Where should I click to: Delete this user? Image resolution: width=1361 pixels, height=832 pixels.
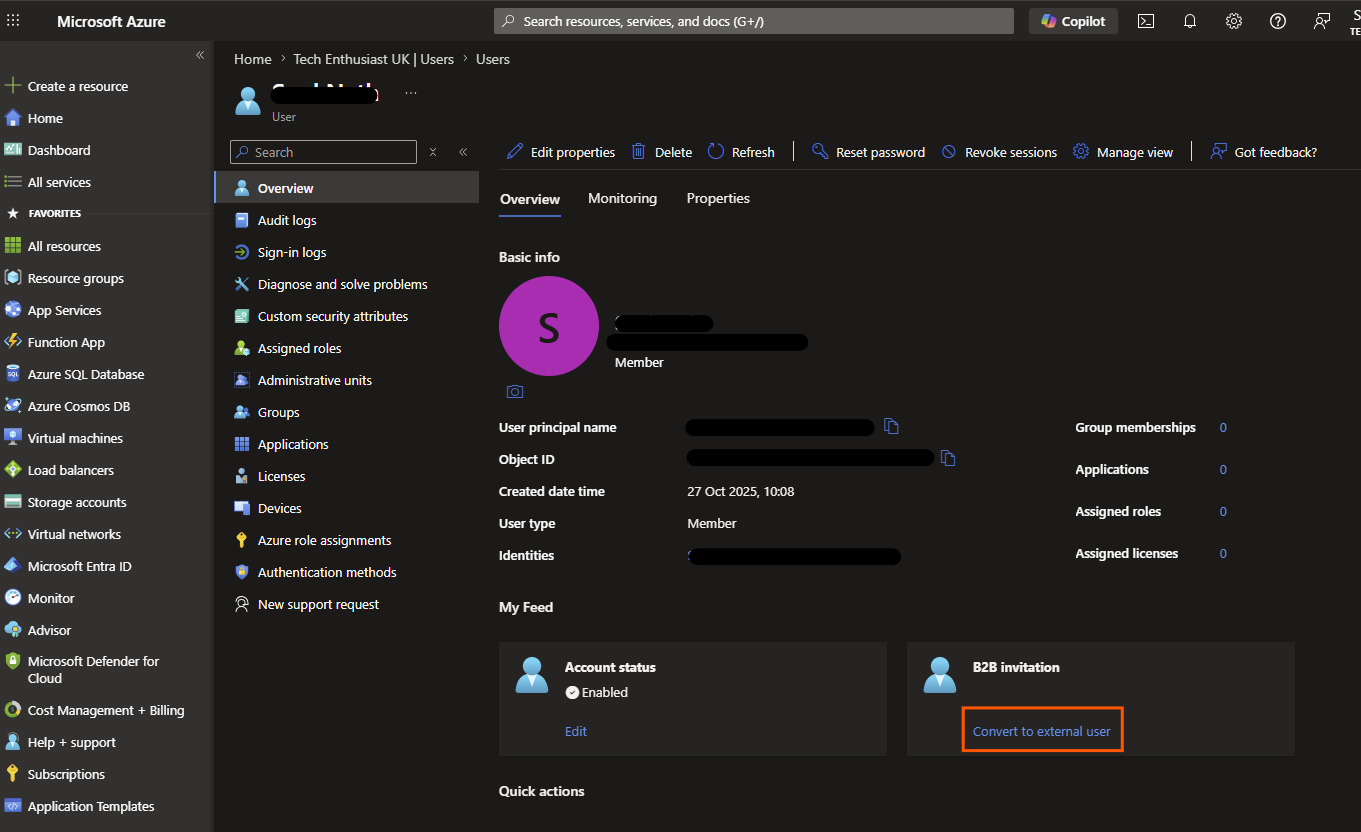click(x=662, y=152)
